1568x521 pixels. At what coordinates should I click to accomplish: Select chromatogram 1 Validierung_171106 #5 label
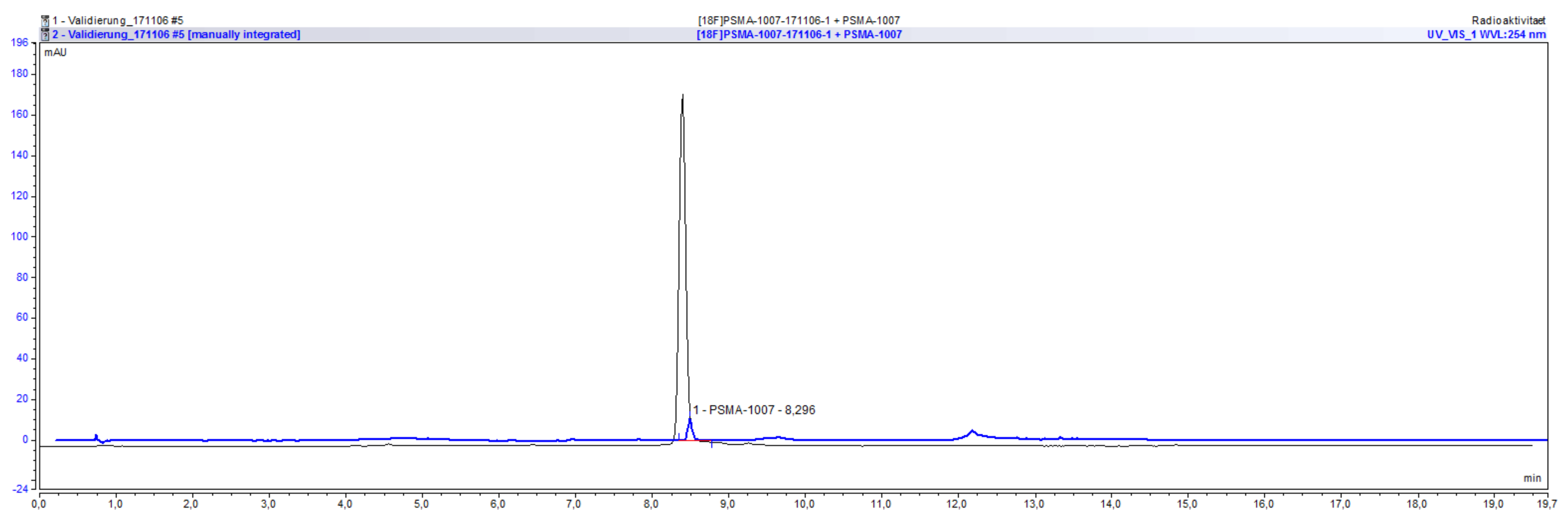pyautogui.click(x=117, y=21)
